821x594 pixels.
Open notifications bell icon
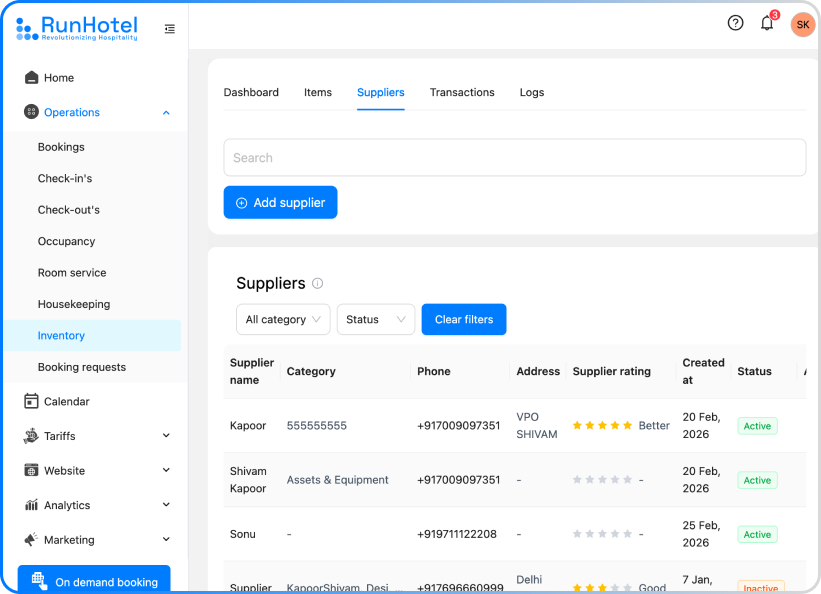[x=767, y=23]
